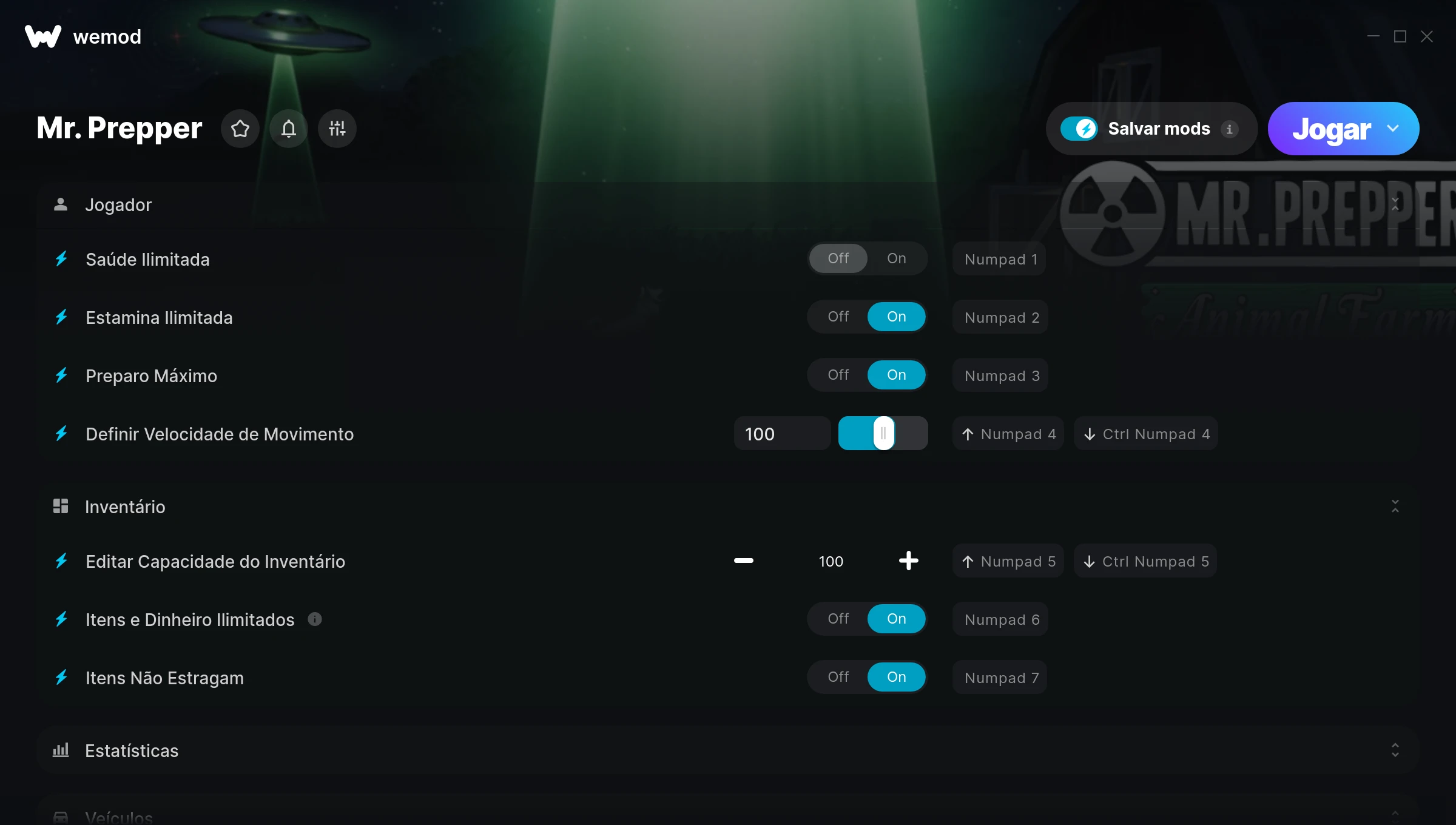Image resolution: width=1456 pixels, height=825 pixels.
Task: Click the Jogar button
Action: coord(1331,129)
